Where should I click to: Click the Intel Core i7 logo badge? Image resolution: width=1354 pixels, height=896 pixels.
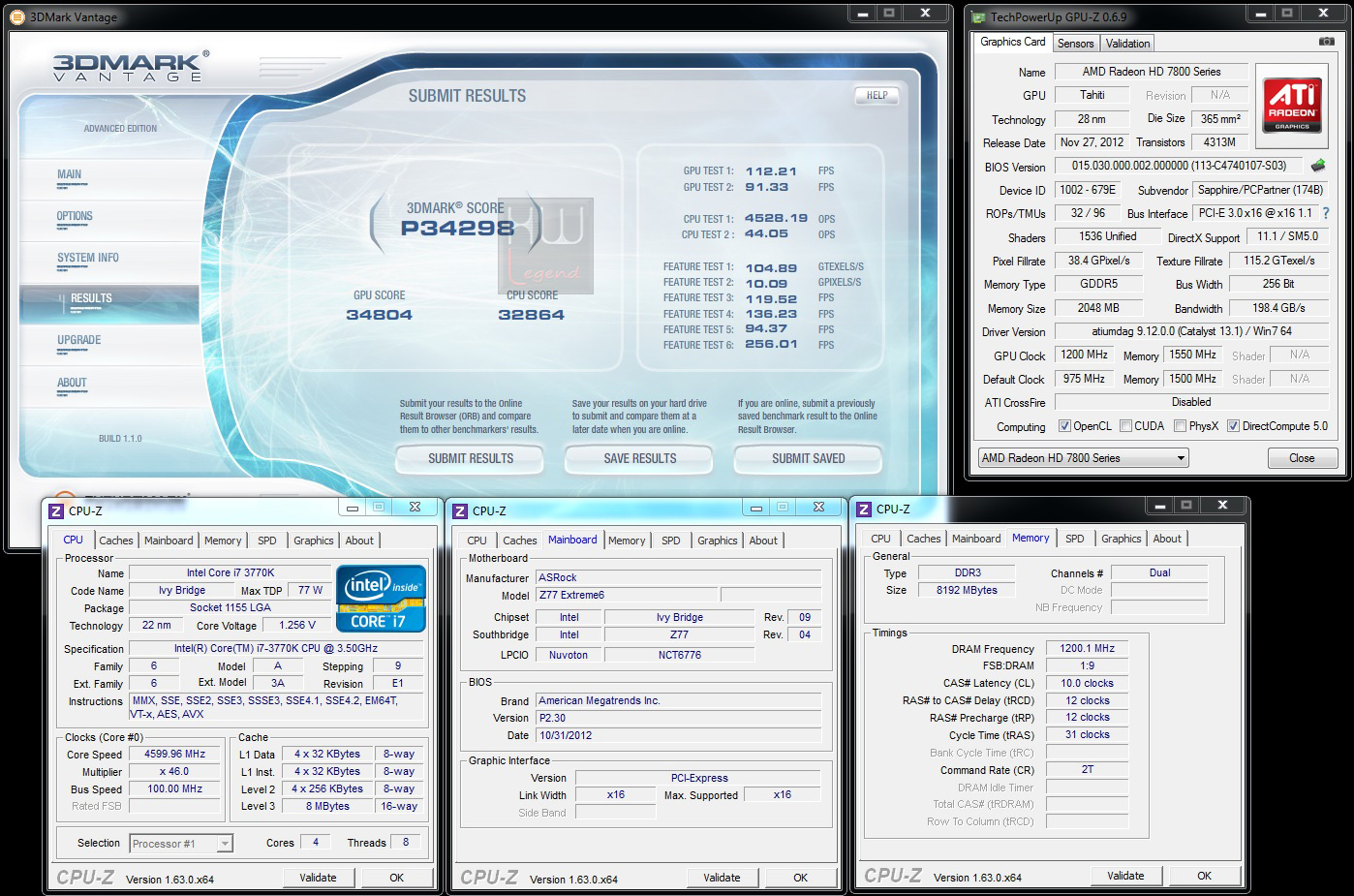pos(381,599)
